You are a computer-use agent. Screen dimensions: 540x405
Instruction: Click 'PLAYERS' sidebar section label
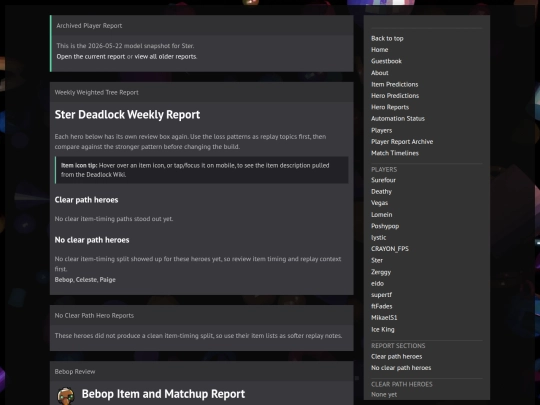[x=384, y=169]
